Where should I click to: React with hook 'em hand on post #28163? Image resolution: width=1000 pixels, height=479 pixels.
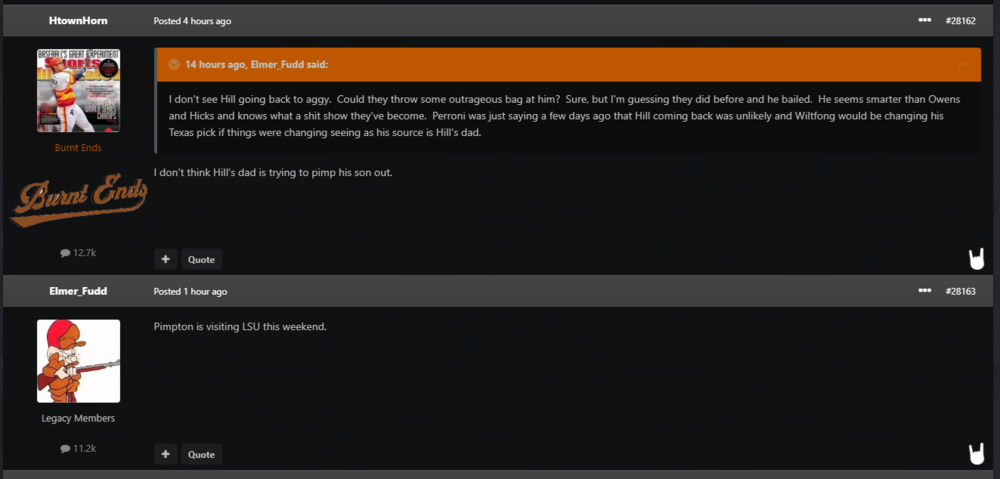coord(976,453)
